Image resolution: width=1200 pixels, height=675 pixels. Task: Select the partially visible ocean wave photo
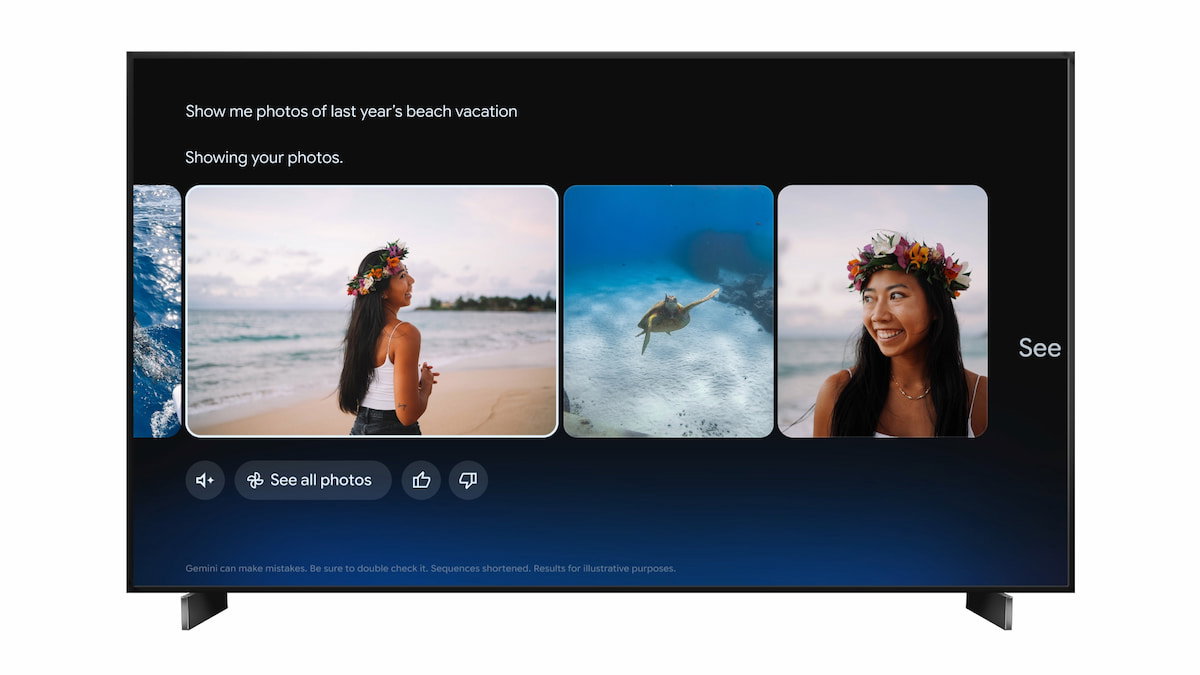155,310
